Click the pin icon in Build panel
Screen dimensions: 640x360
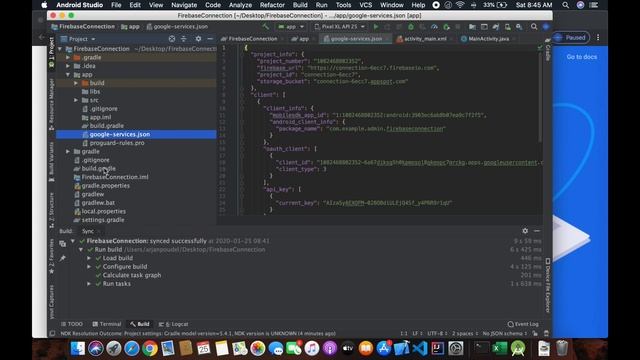pyautogui.click(x=62, y=258)
